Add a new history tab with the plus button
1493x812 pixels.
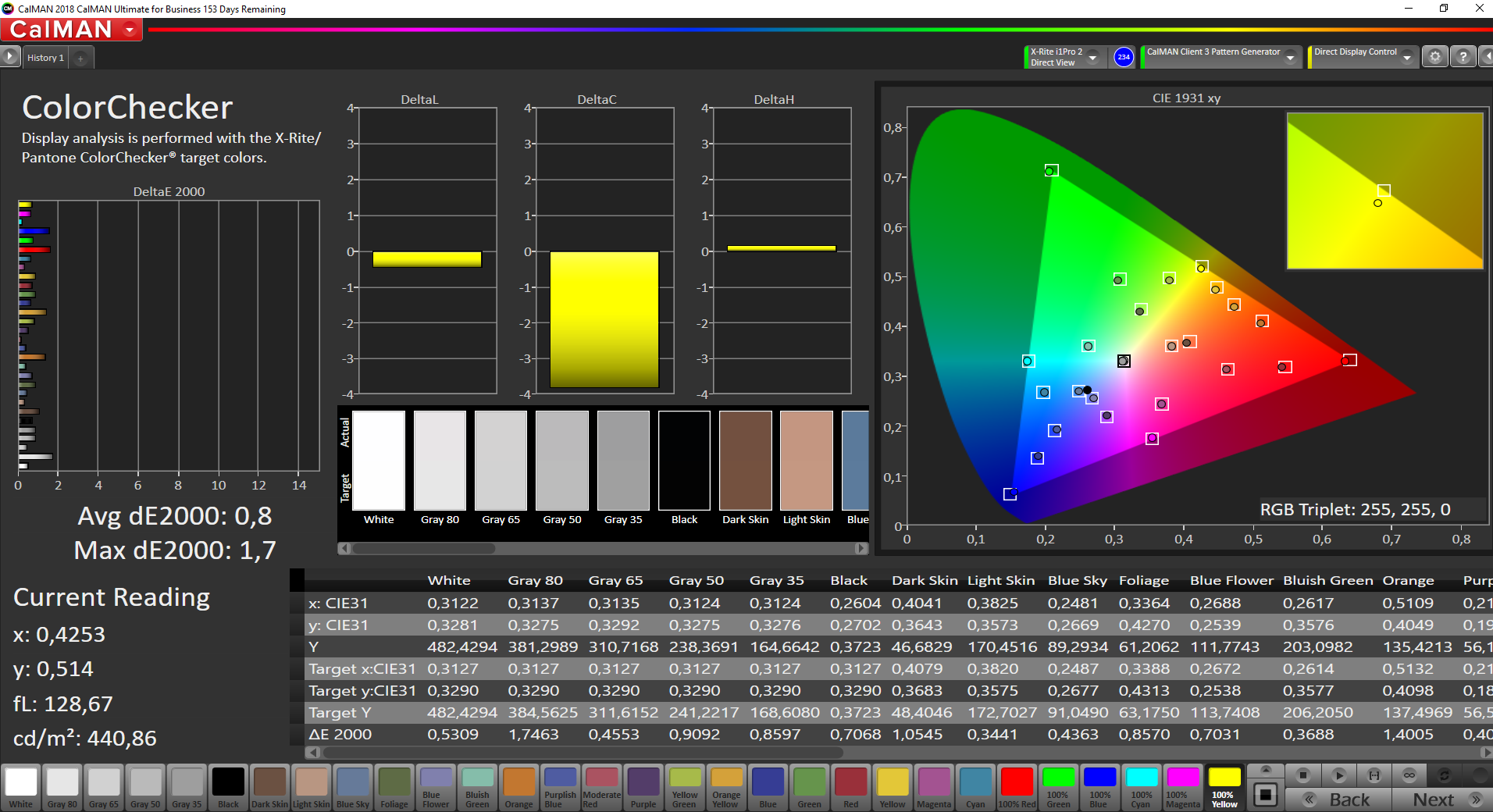(x=80, y=58)
